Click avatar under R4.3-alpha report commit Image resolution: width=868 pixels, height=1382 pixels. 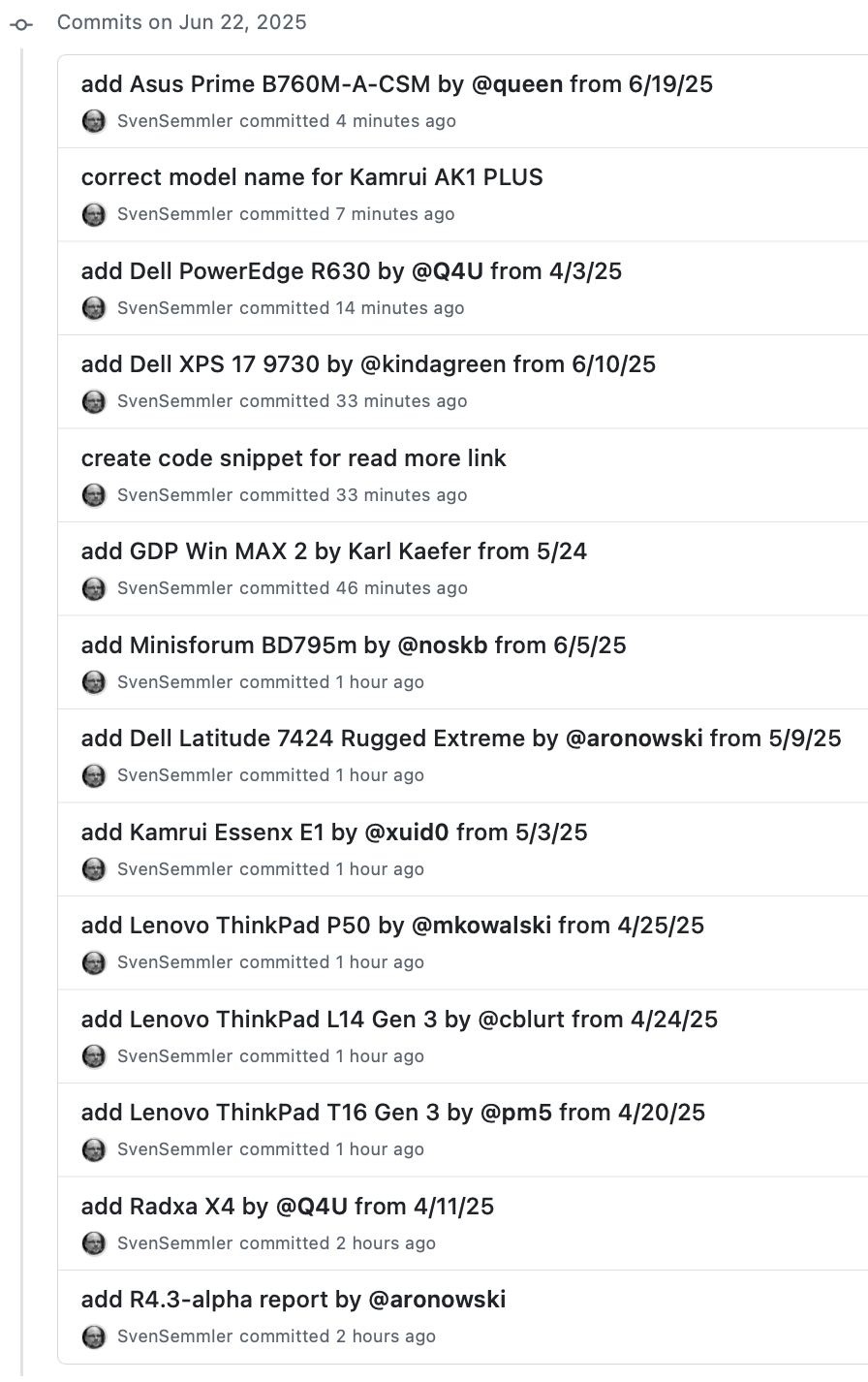click(94, 1336)
